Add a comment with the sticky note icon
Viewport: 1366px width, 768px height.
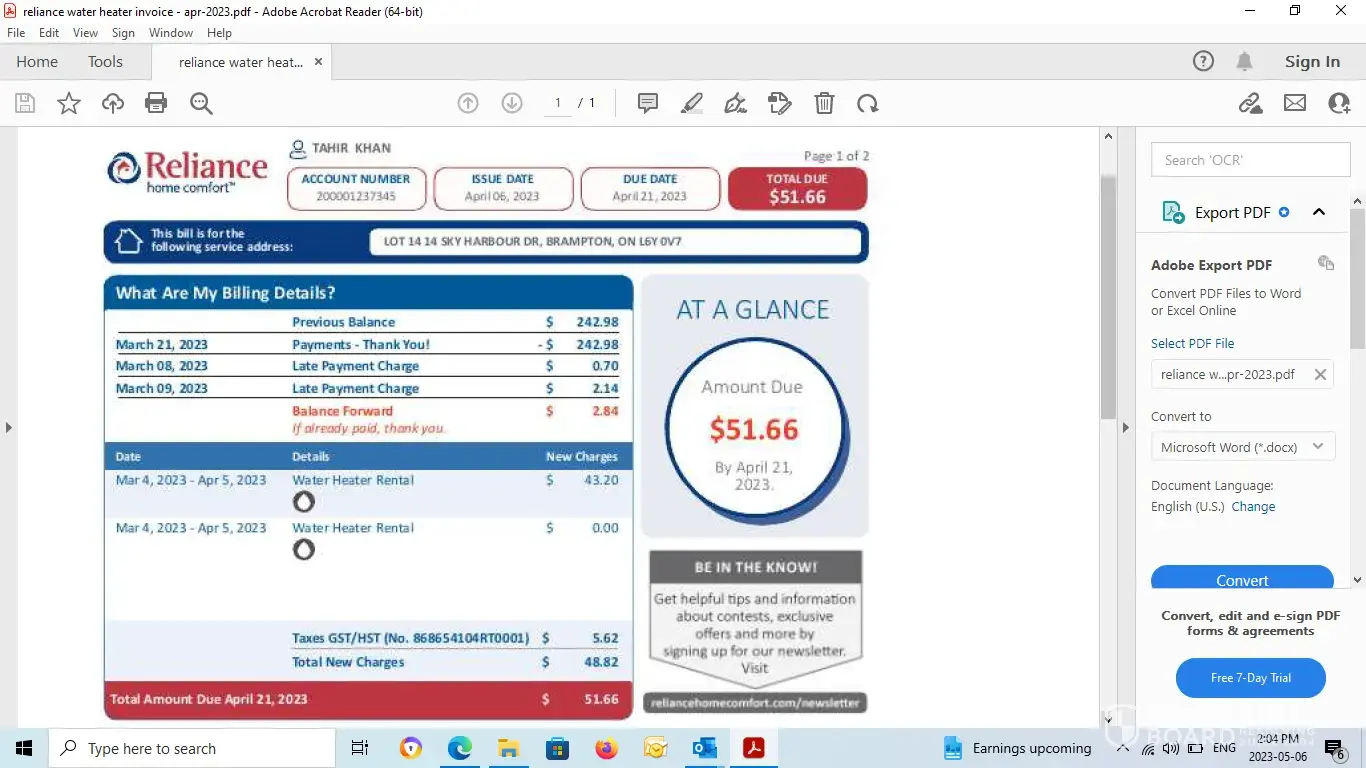point(648,103)
